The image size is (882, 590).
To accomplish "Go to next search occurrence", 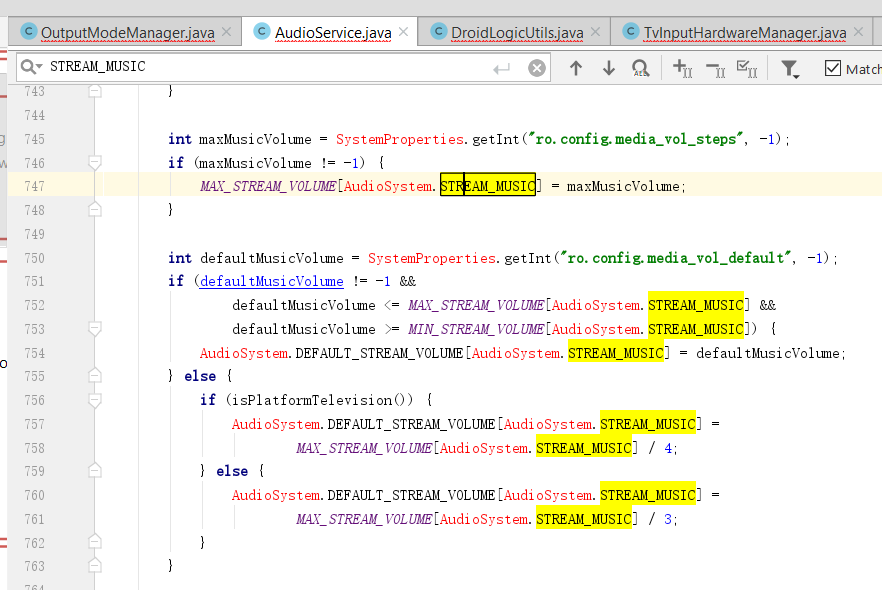I will point(609,68).
